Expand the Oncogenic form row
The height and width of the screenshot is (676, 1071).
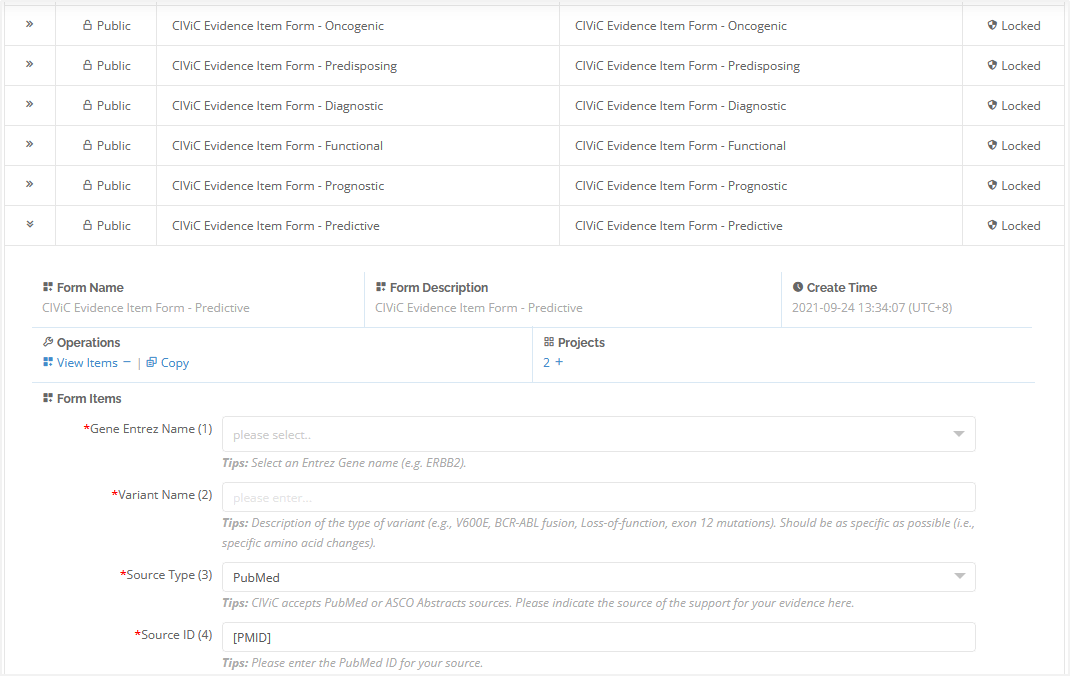coord(29,25)
